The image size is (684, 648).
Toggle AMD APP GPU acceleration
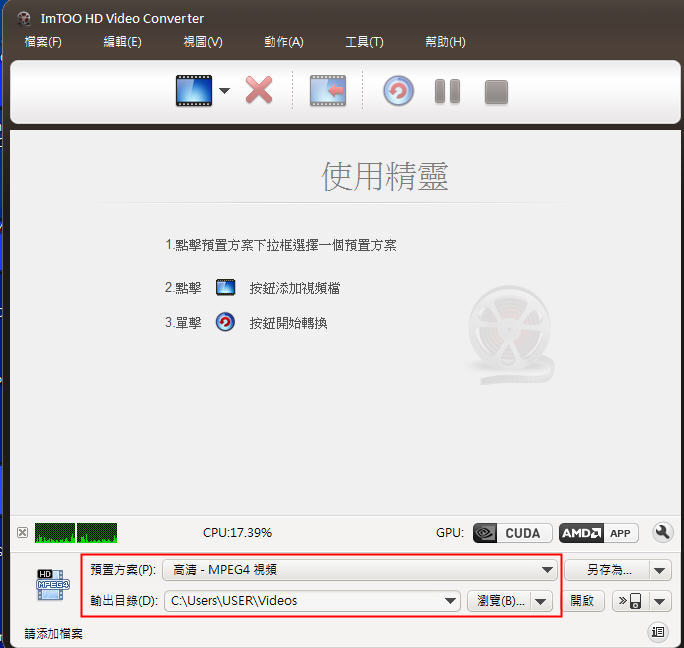coord(598,533)
